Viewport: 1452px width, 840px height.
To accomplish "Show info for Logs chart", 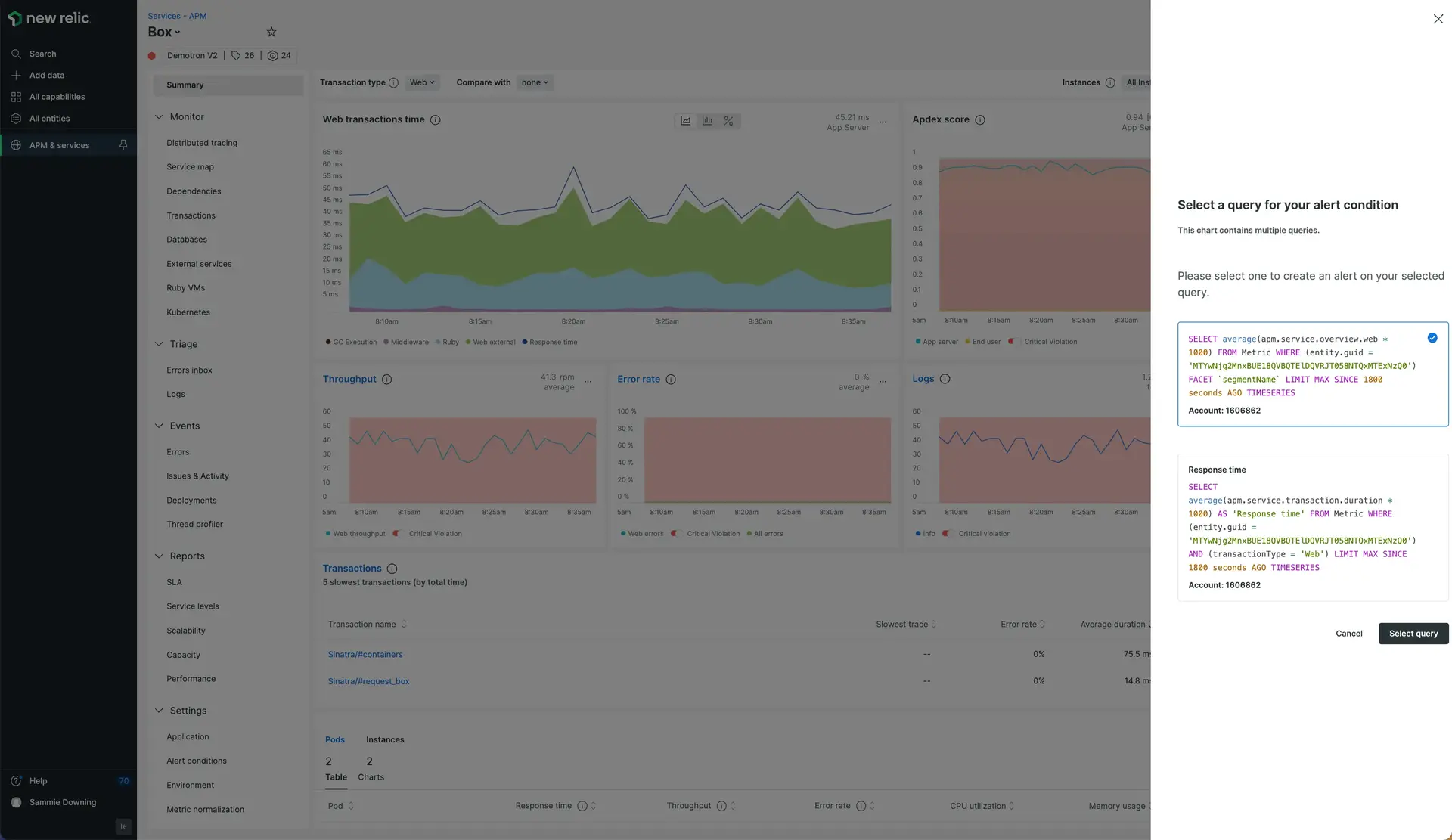I will click(945, 379).
